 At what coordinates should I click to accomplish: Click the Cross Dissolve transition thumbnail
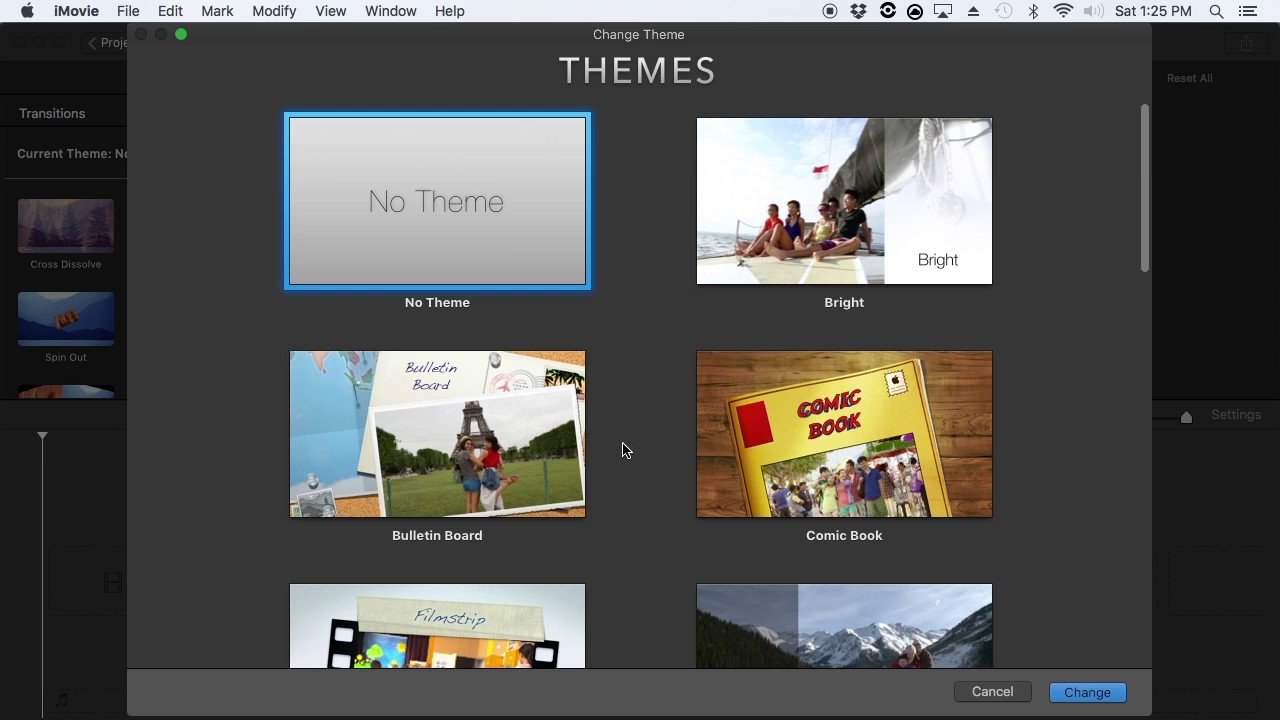click(x=66, y=226)
